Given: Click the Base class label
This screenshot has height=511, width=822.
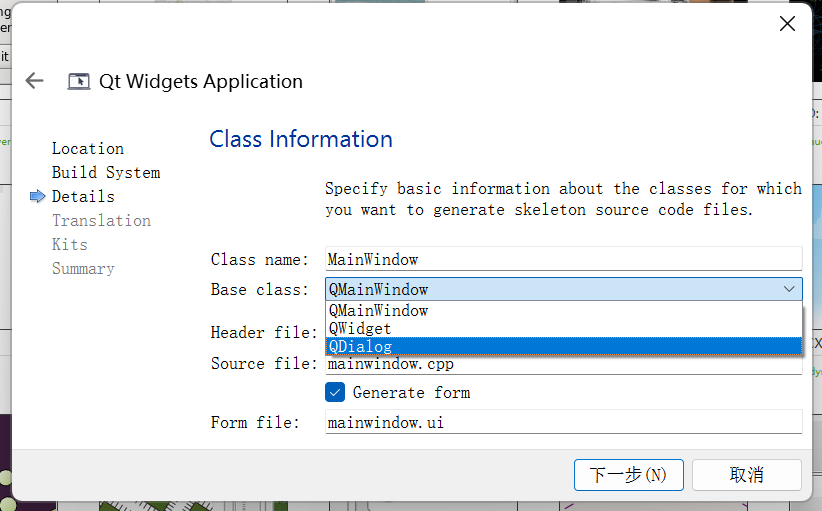Looking at the screenshot, I should point(259,289).
